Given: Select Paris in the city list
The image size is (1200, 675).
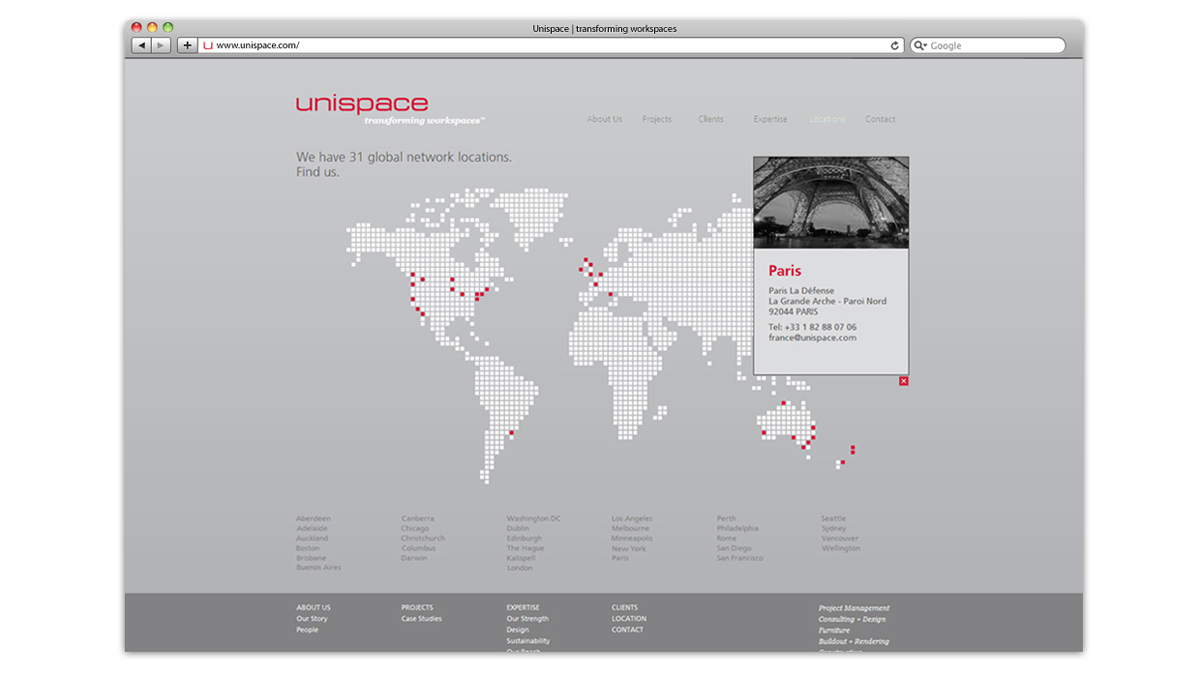Looking at the screenshot, I should [620, 558].
